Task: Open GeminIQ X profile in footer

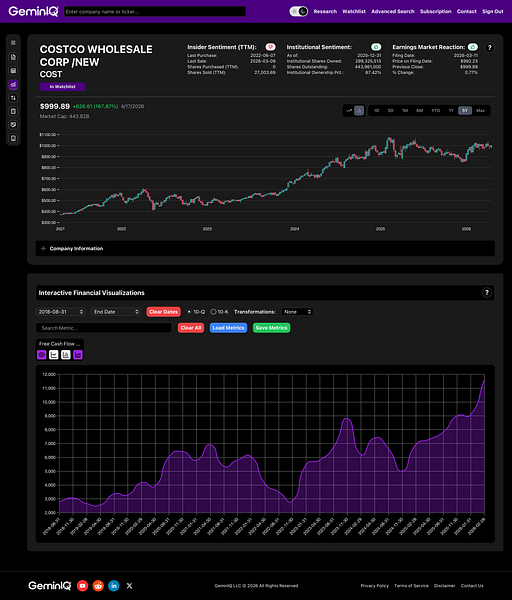Action: [129, 585]
